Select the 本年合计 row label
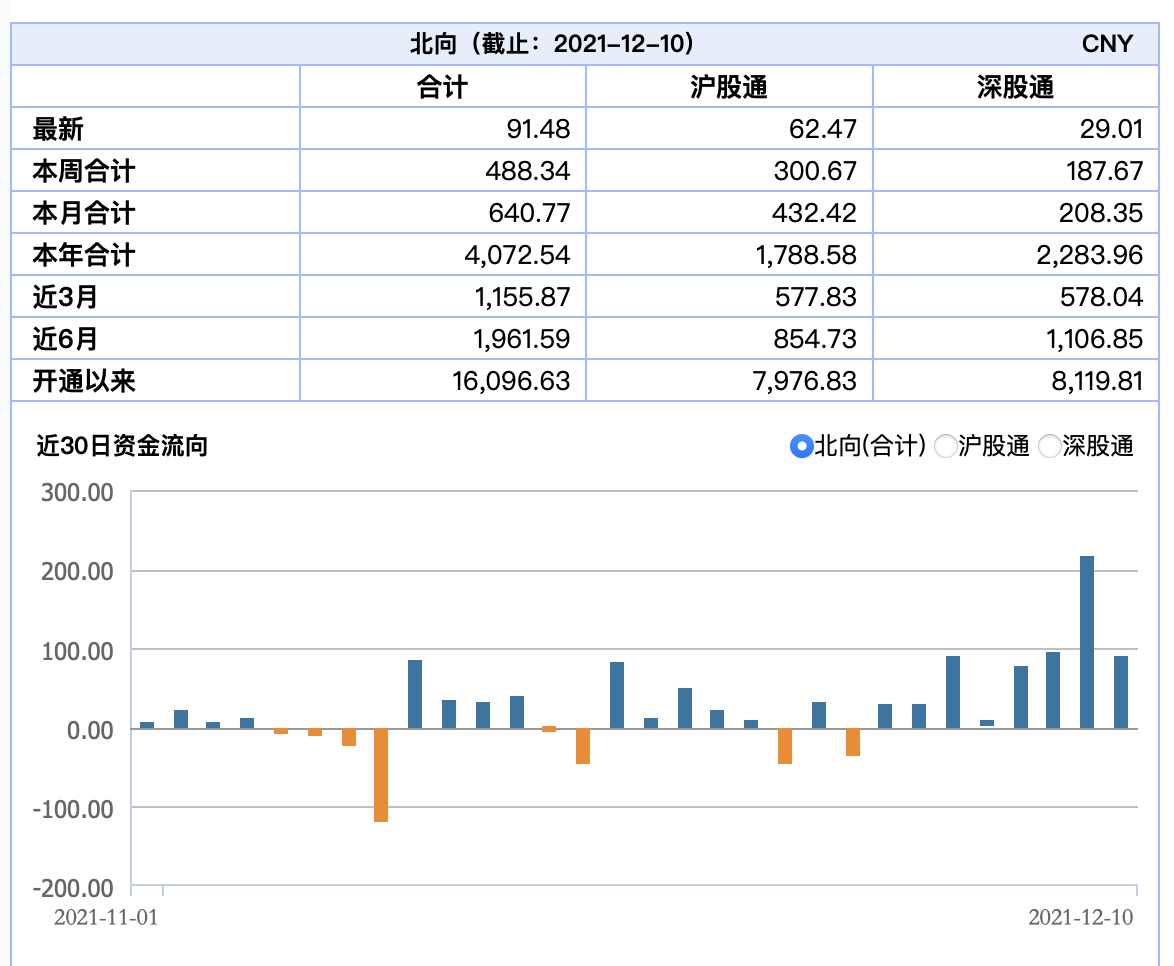This screenshot has width=1174, height=966. coord(83,255)
